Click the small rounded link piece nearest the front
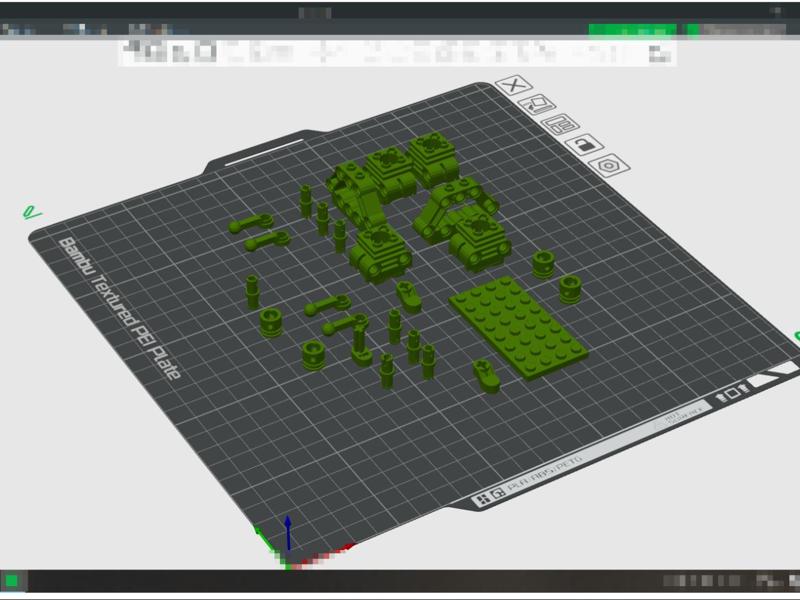 coord(487,375)
